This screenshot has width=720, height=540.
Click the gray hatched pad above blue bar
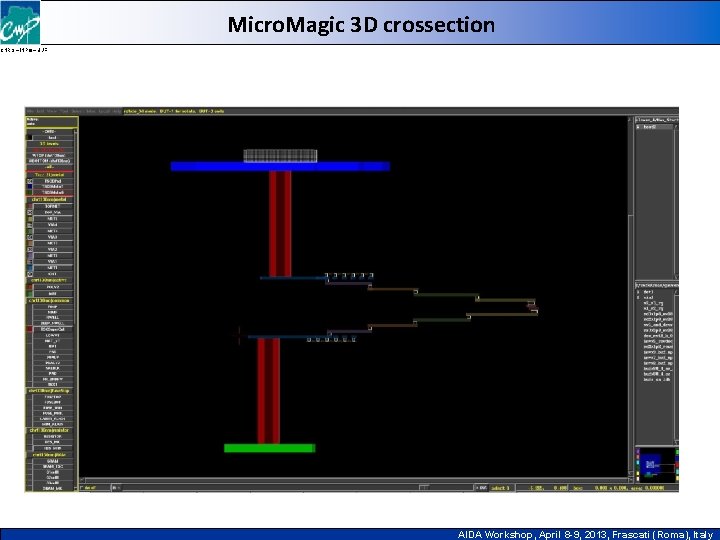280,156
